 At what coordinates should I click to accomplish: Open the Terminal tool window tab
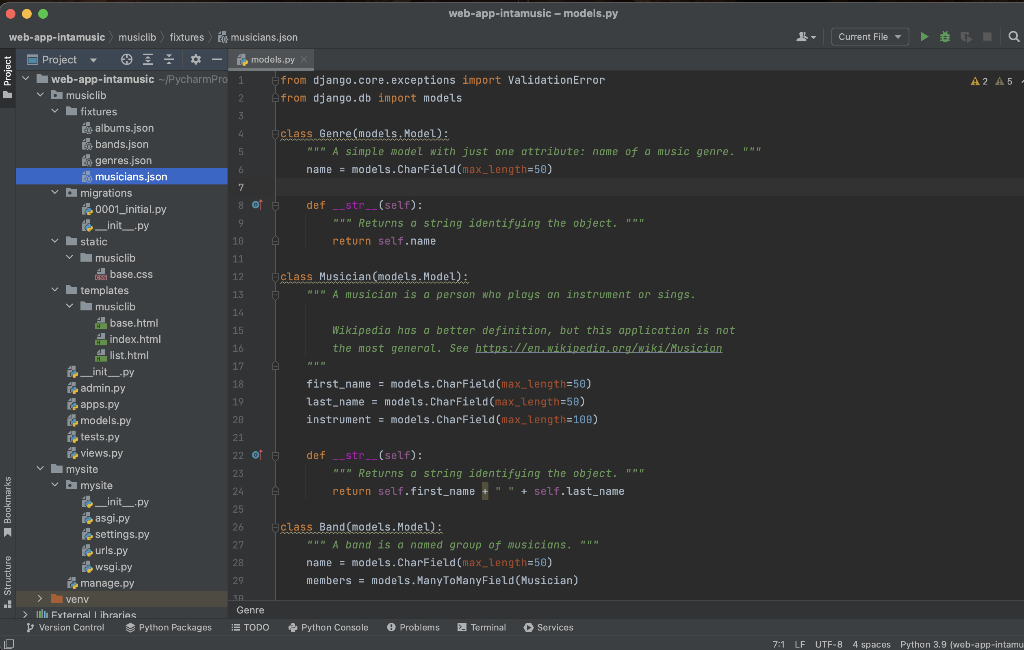481,628
